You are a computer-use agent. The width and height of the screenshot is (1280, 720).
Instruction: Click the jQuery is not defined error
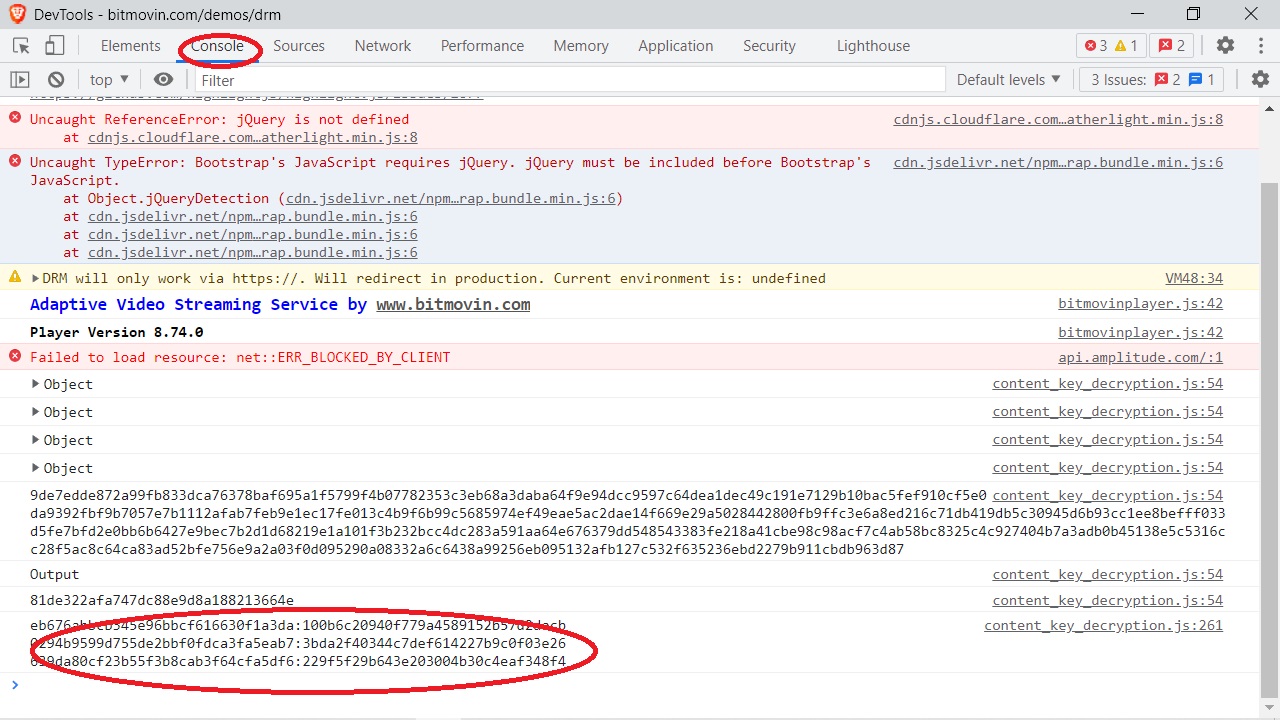point(219,120)
